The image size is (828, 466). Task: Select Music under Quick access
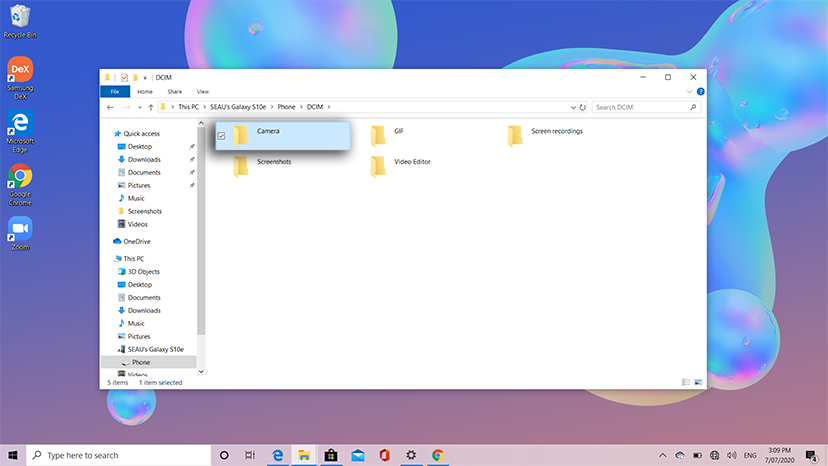tap(131, 198)
